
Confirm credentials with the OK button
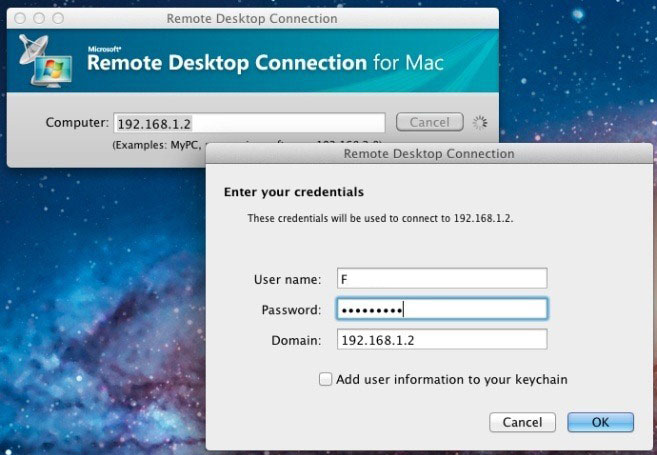click(600, 422)
